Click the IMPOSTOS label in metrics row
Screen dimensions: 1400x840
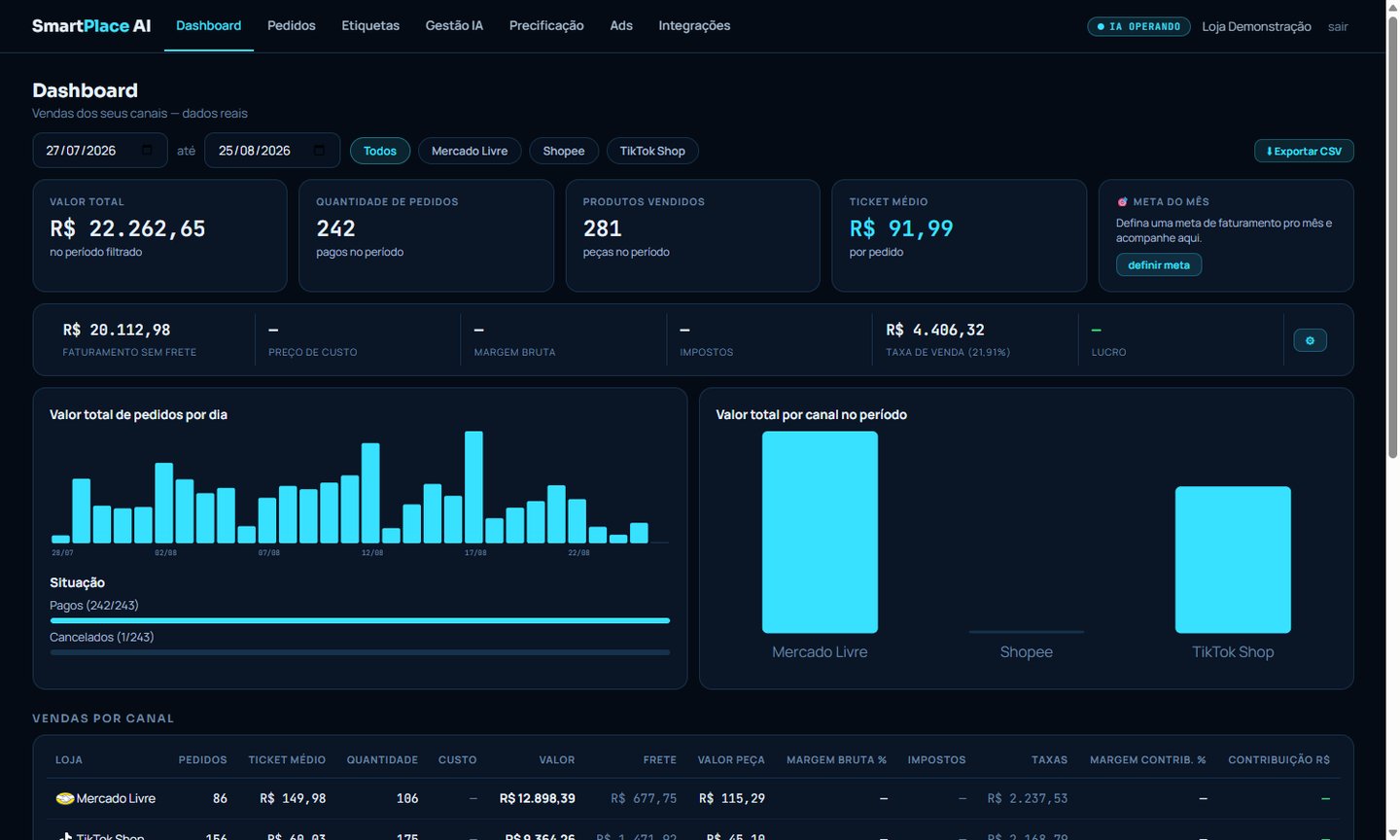click(x=706, y=352)
